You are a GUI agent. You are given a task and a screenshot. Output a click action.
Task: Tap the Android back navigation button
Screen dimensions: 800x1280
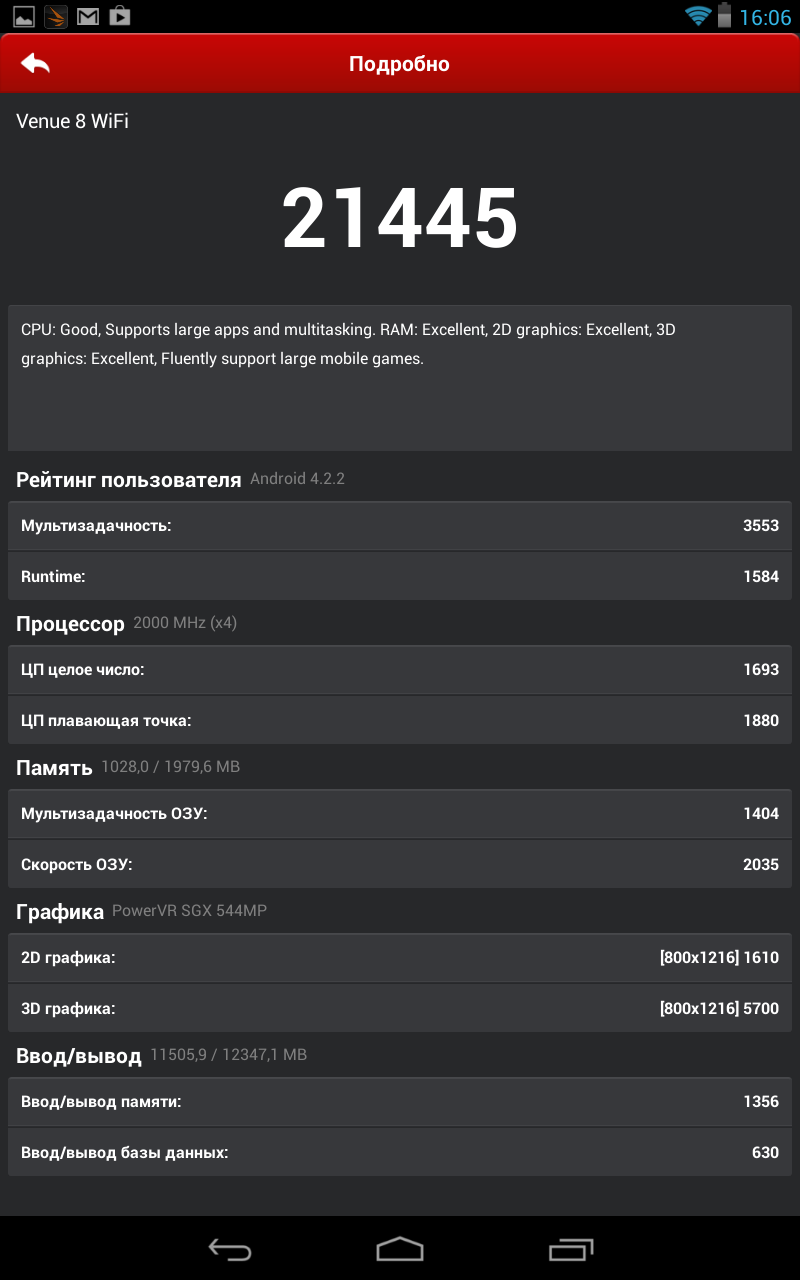click(x=229, y=1248)
